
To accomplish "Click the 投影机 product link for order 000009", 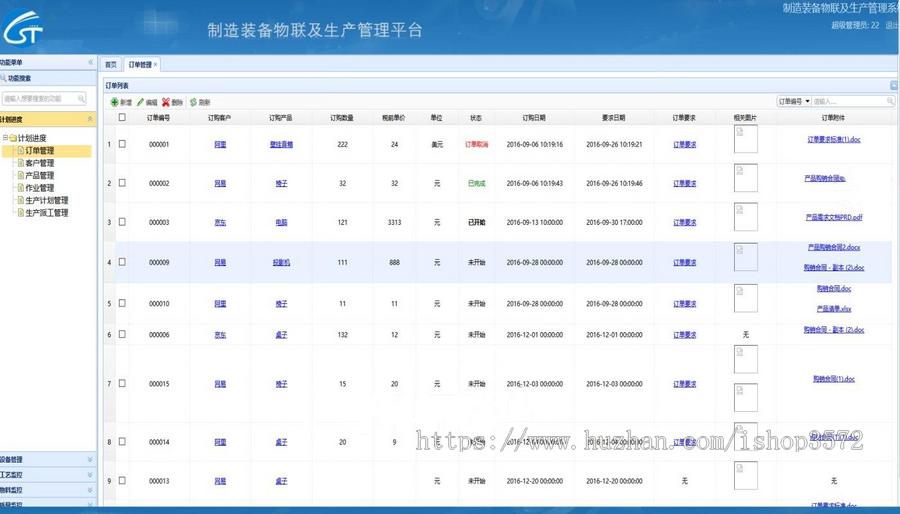I will tap(281, 263).
